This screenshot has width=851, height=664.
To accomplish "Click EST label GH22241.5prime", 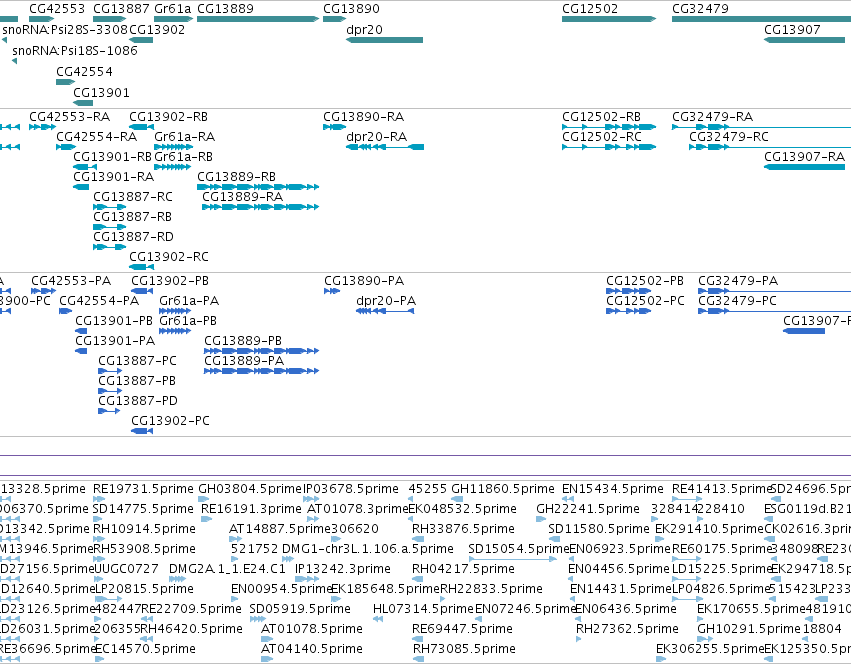I will (x=588, y=509).
